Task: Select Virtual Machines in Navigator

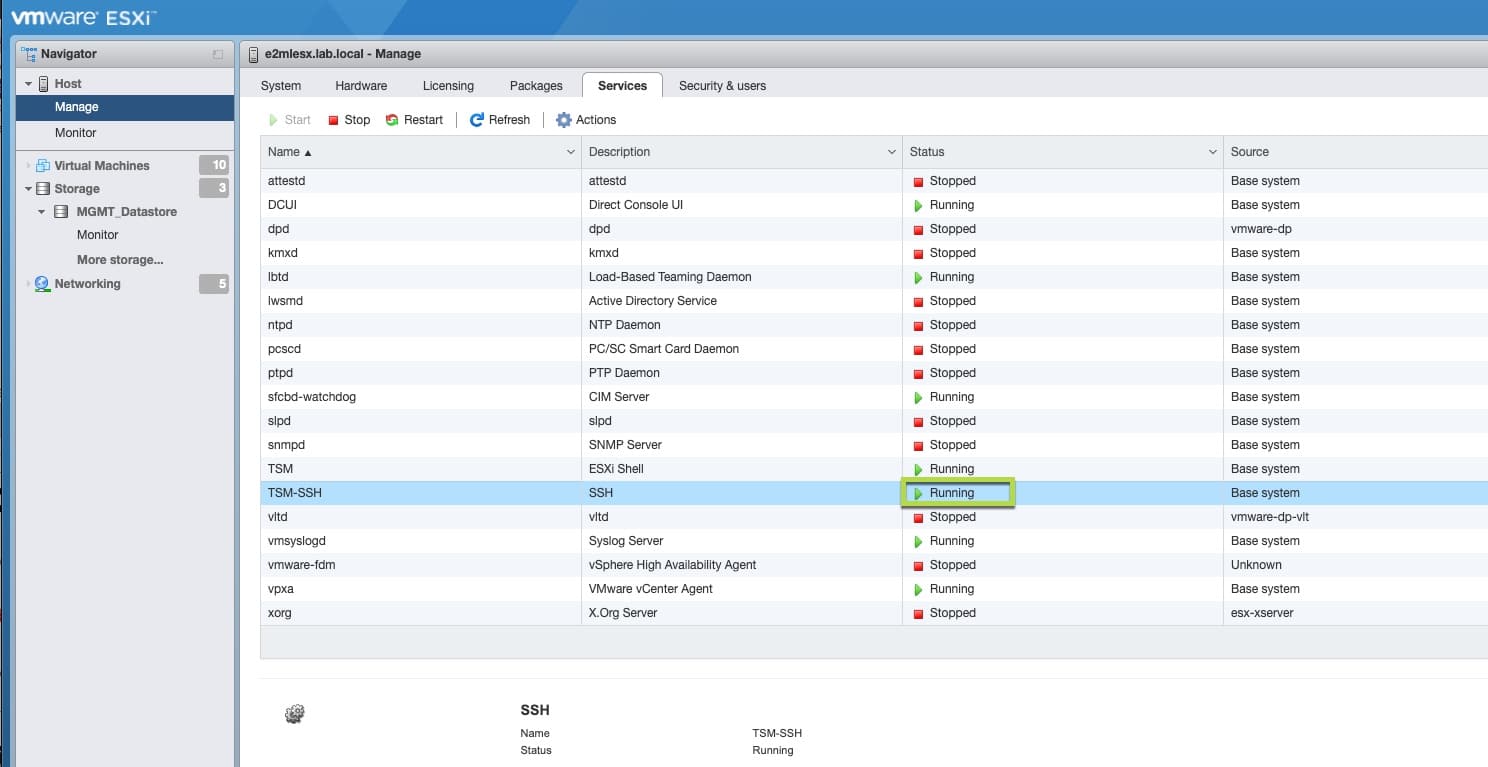Action: 102,166
